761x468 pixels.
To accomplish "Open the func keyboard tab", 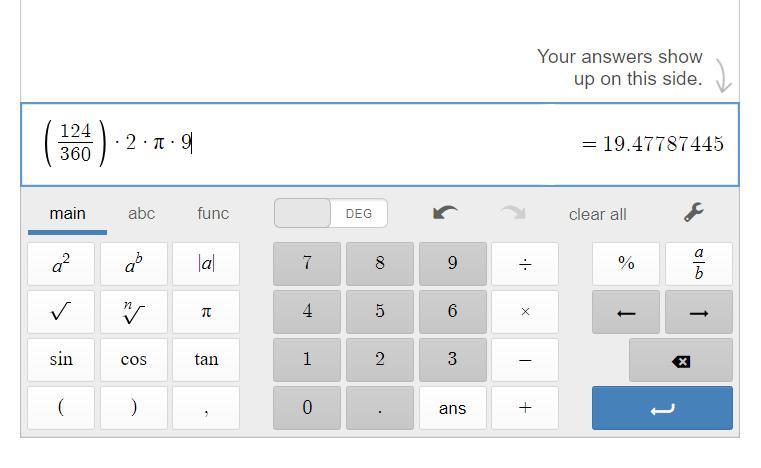I will click(213, 213).
